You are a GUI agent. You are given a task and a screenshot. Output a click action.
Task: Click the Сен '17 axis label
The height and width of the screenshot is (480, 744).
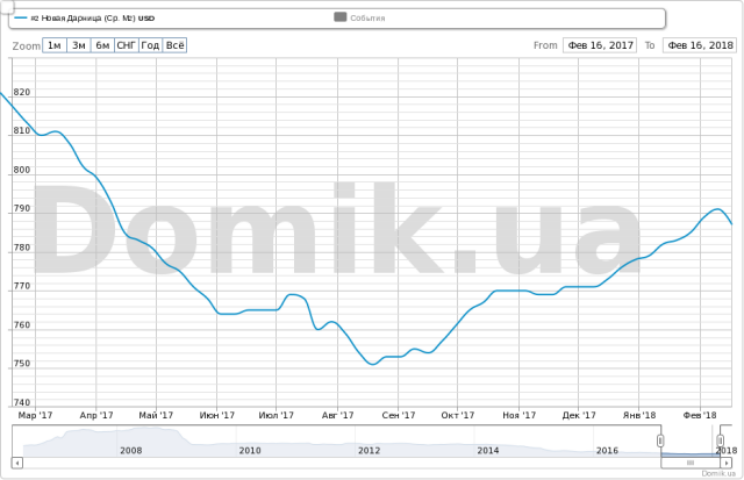[x=398, y=415]
